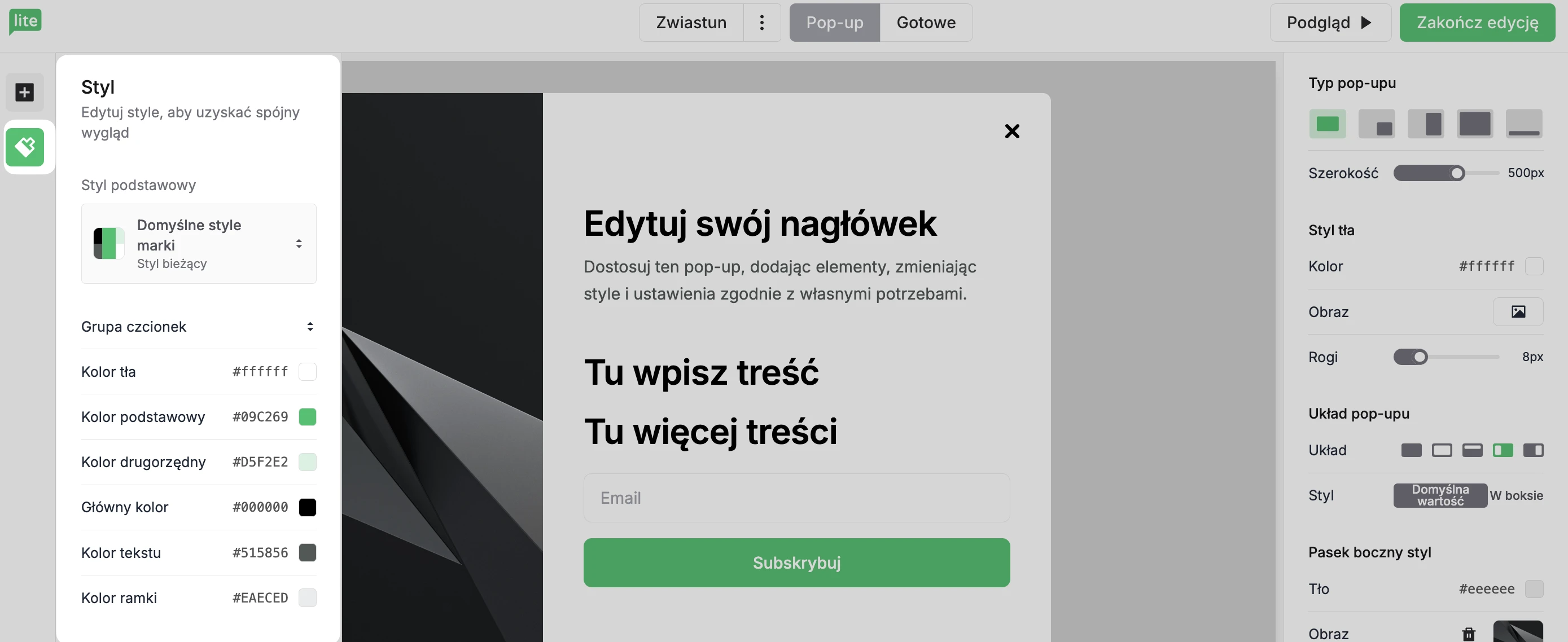Choose the image-right layout option

(1532, 450)
